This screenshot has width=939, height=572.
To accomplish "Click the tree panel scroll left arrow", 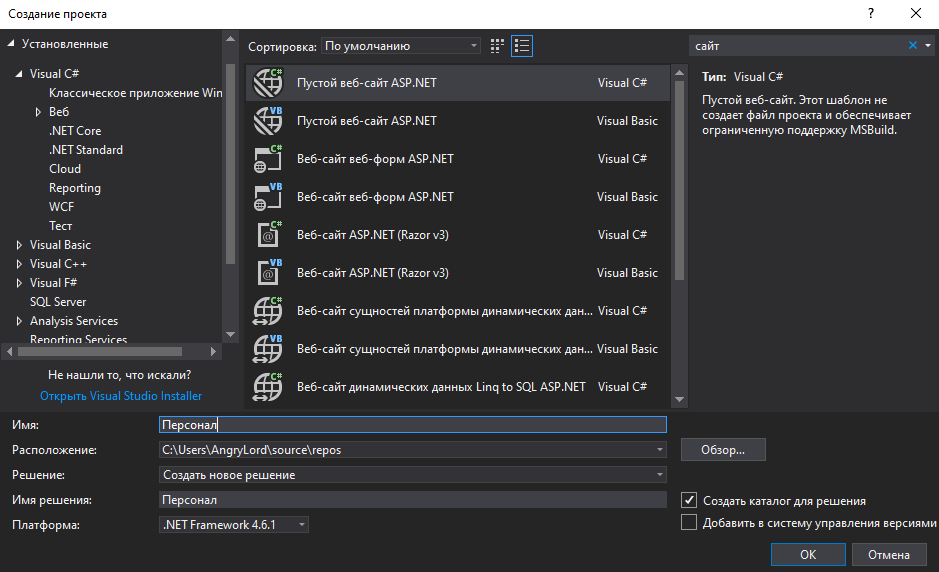I will click(9, 352).
